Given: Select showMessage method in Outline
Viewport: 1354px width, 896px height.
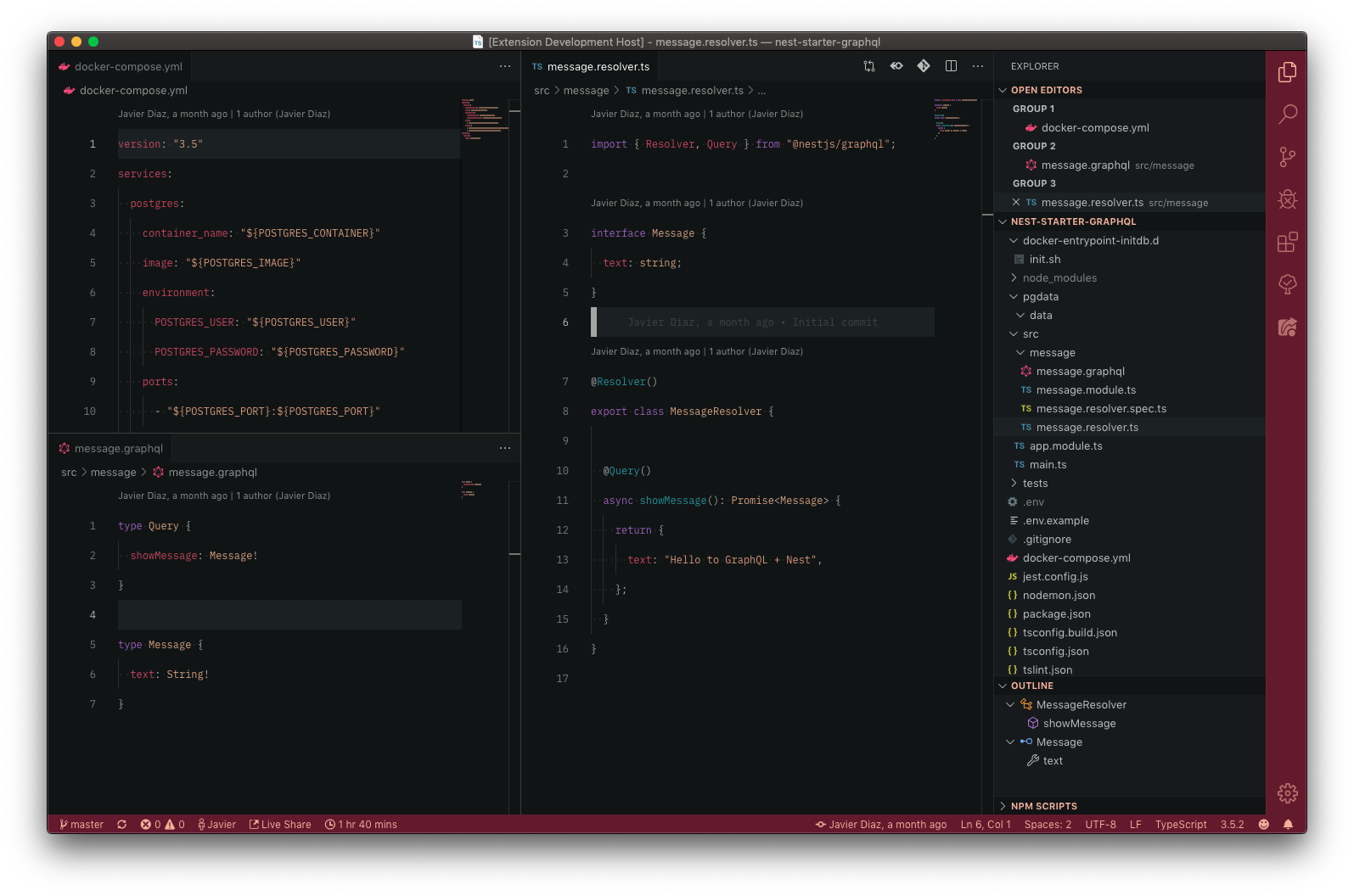Looking at the screenshot, I should [x=1130, y=723].
